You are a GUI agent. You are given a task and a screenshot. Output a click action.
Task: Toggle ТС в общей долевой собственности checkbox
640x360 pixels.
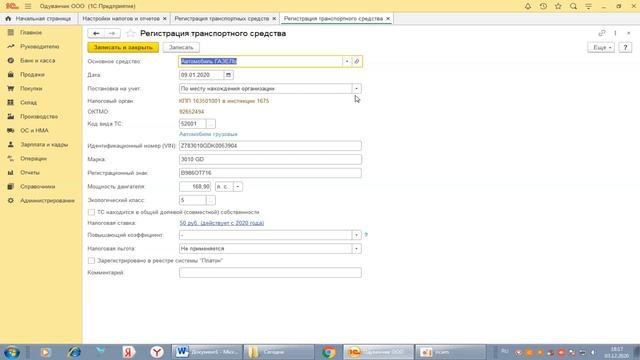click(x=91, y=212)
